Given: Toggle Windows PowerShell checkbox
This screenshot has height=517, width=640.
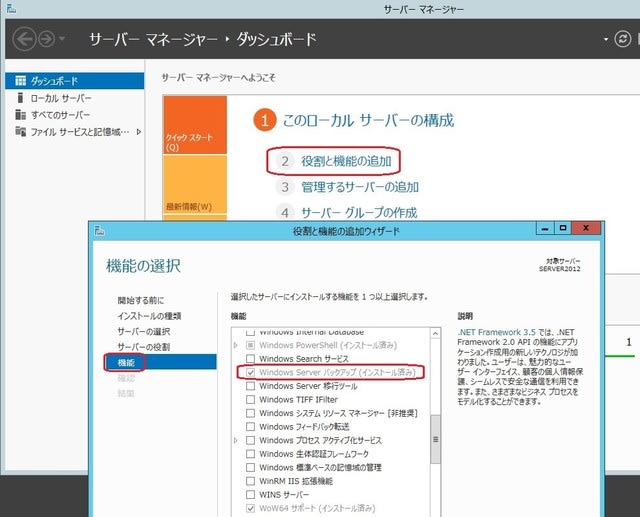Looking at the screenshot, I should [251, 345].
